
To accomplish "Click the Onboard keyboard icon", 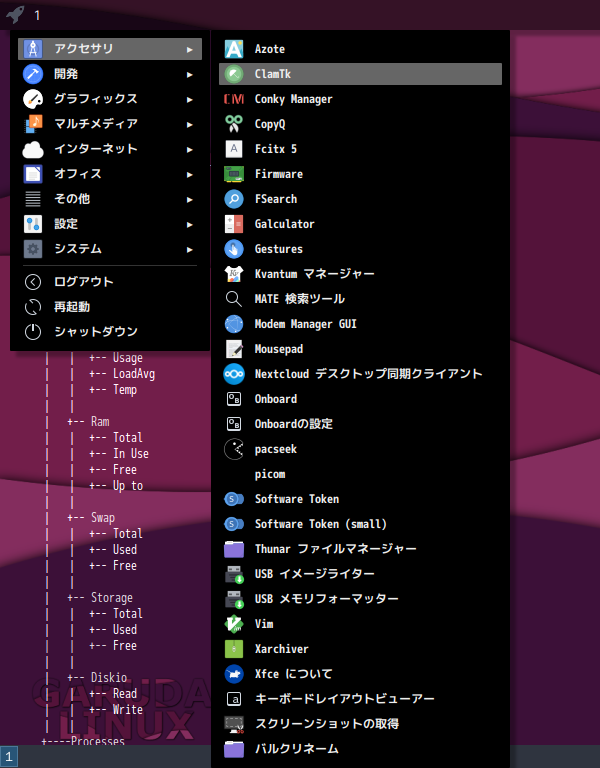I will tap(234, 399).
